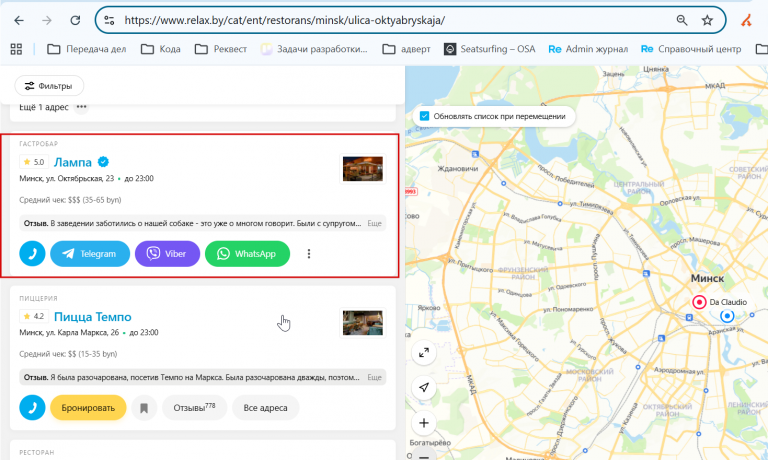Click the Лампа 5.0 star rating badge

[x=34, y=162]
